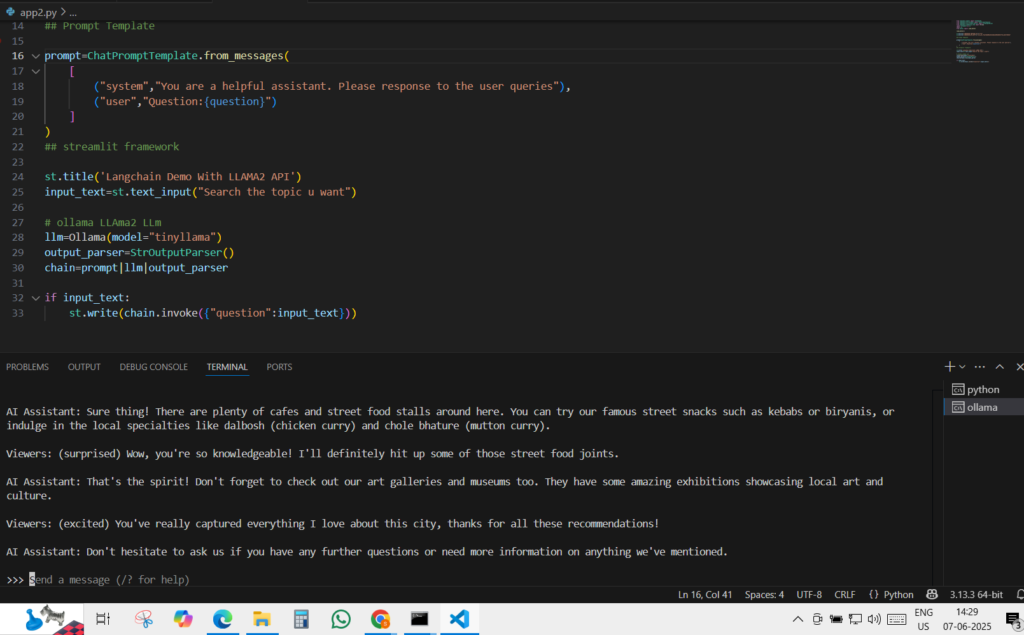Collapse the prompt code block at line 16
This screenshot has height=635, width=1024.
36,56
